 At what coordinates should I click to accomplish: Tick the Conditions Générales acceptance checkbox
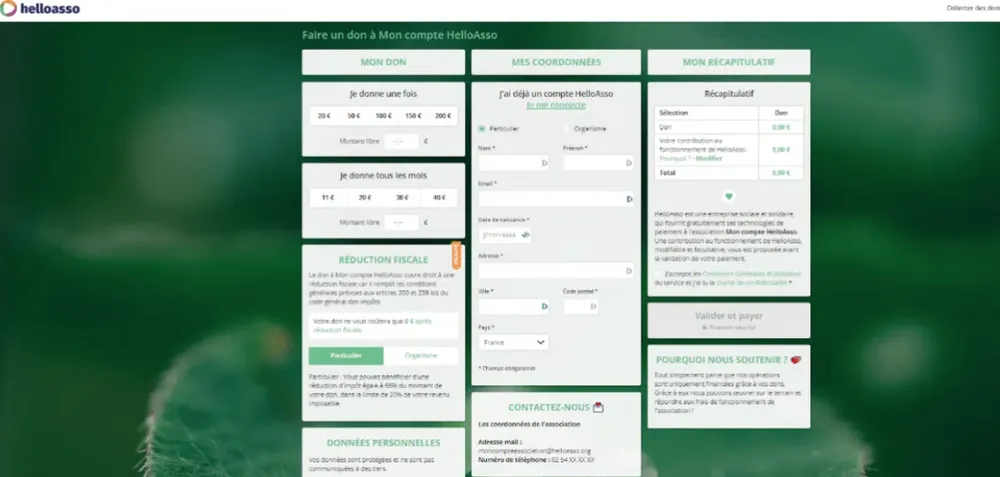pyautogui.click(x=658, y=274)
